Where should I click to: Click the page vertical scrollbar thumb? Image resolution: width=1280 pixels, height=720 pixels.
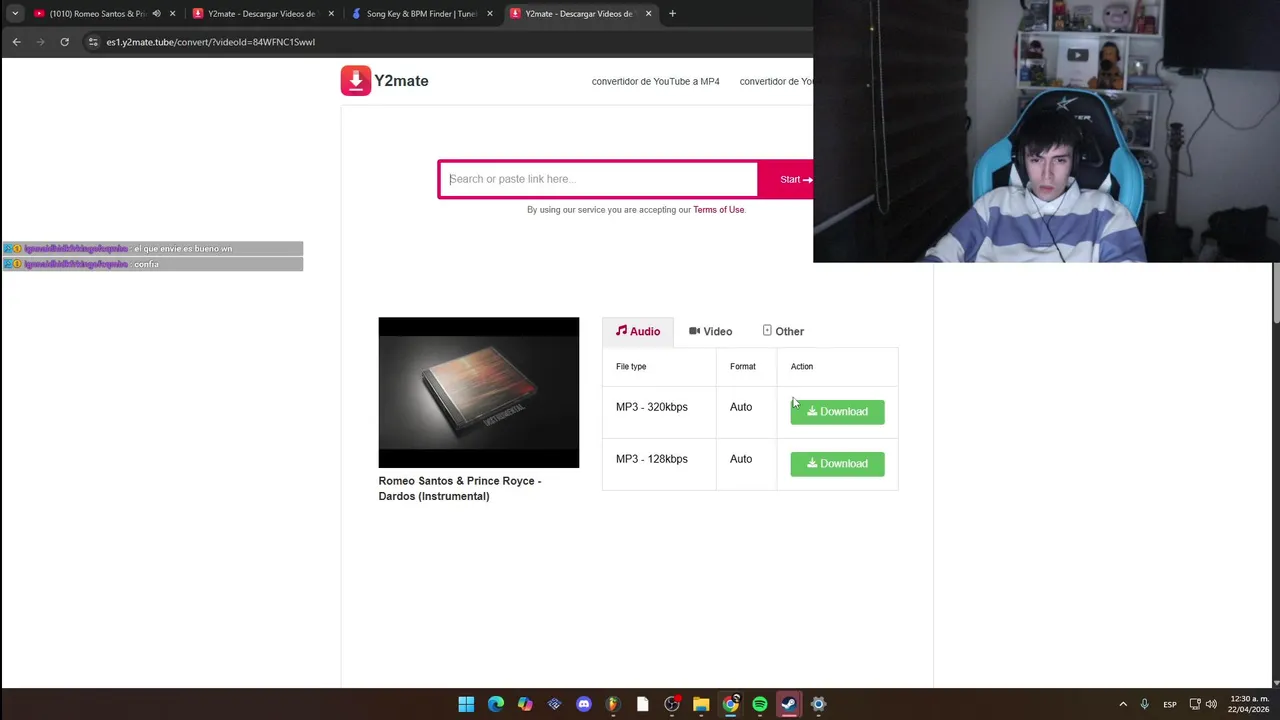pyautogui.click(x=1276, y=293)
